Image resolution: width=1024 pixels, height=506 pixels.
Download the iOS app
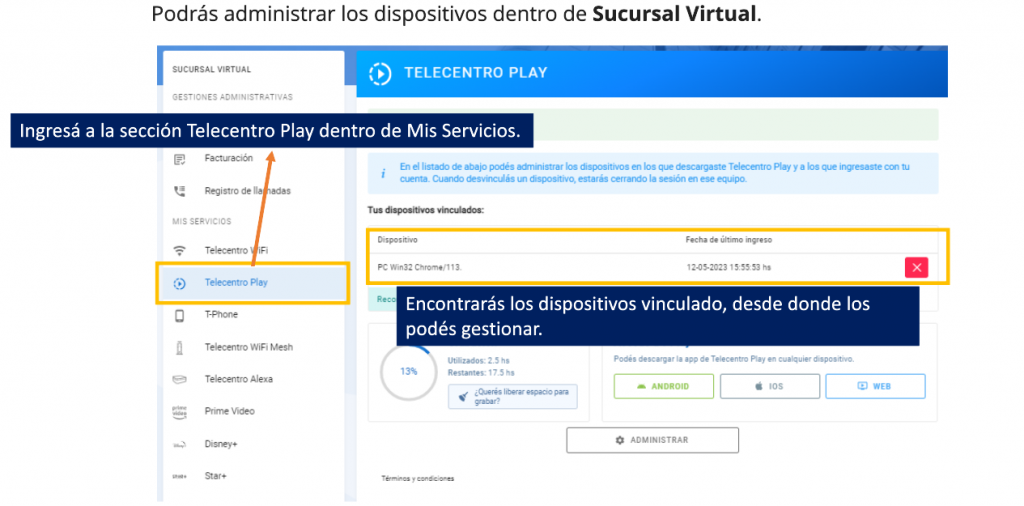tap(769, 386)
